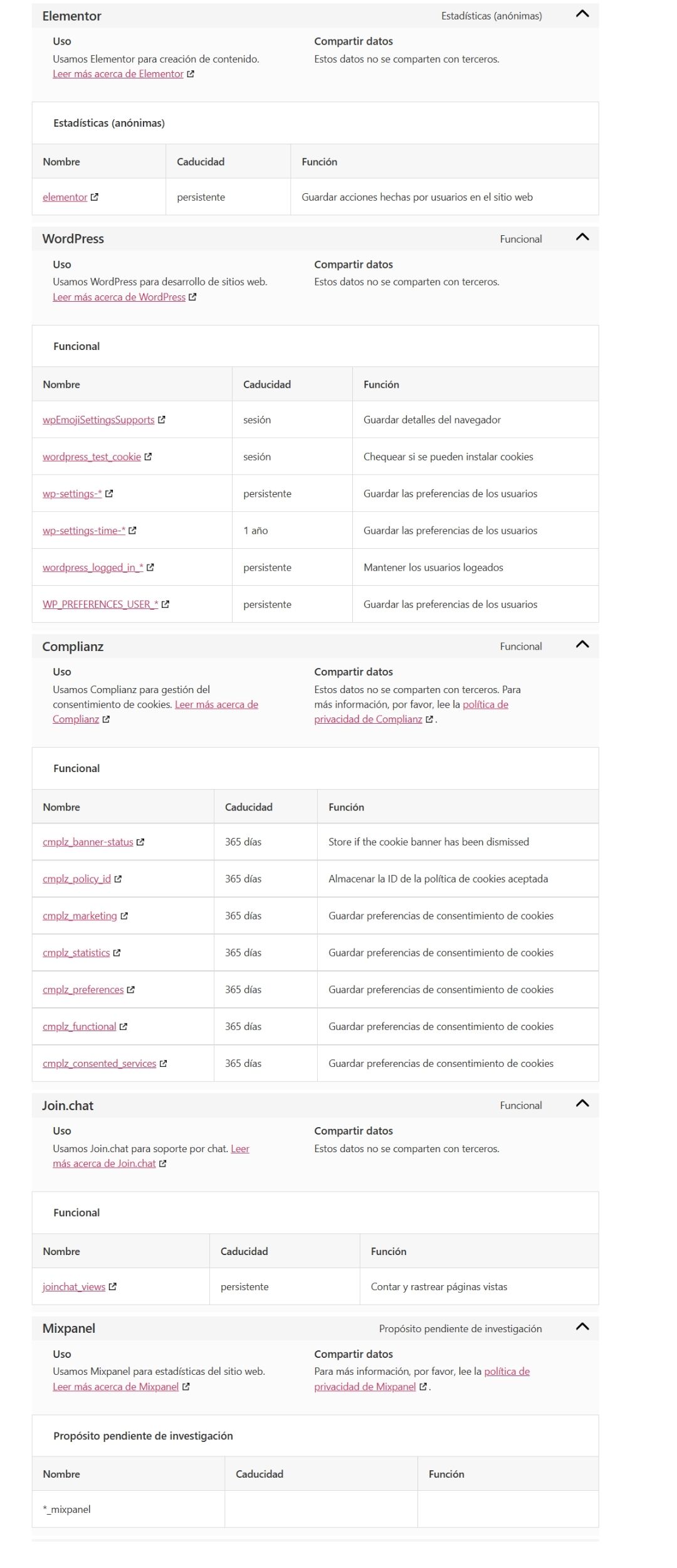Click external link icon next to elementor cookie
Screen dimensions: 677x1568
pos(95,197)
